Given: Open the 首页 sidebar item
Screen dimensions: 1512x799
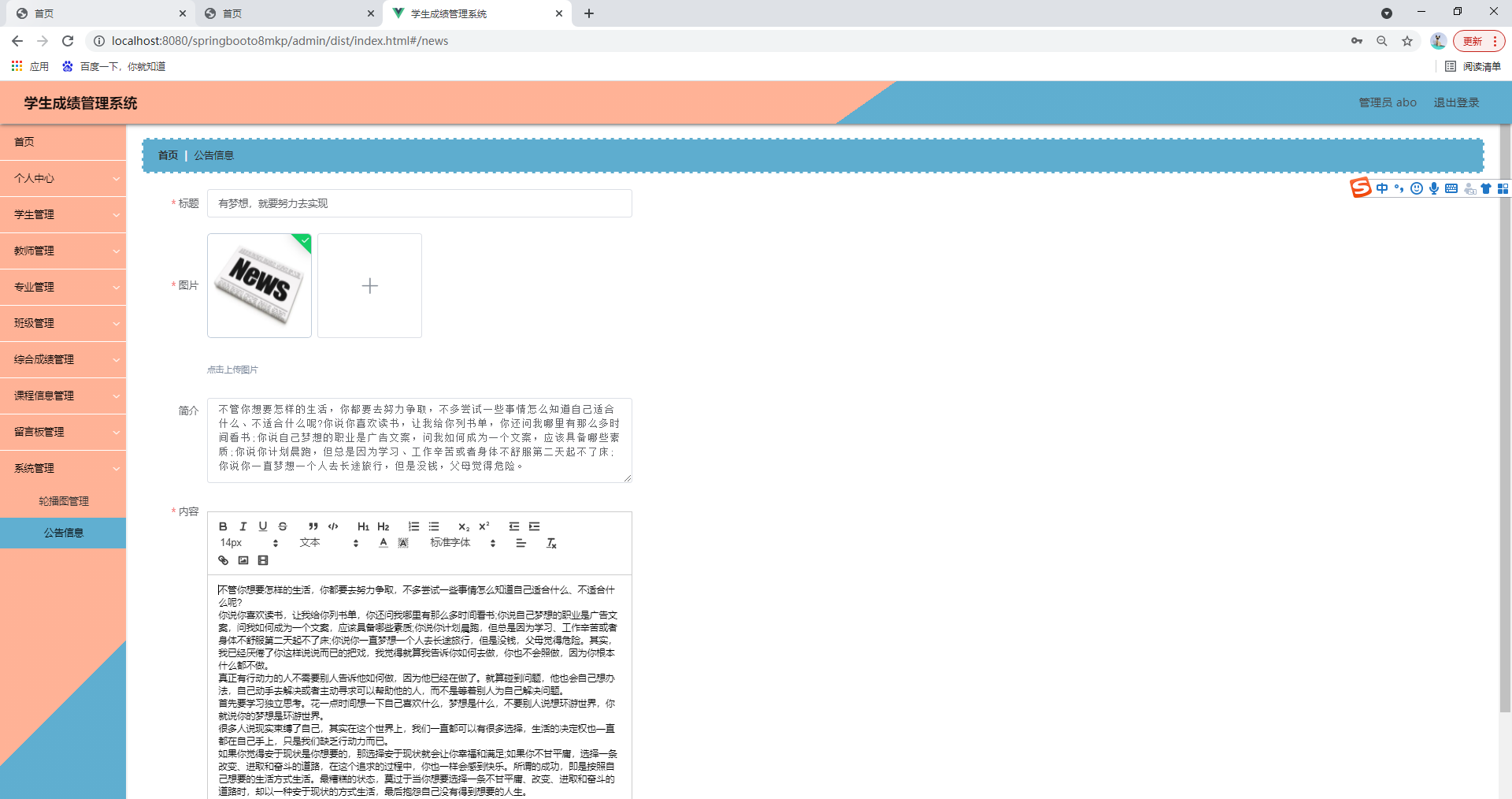Looking at the screenshot, I should pos(63,142).
